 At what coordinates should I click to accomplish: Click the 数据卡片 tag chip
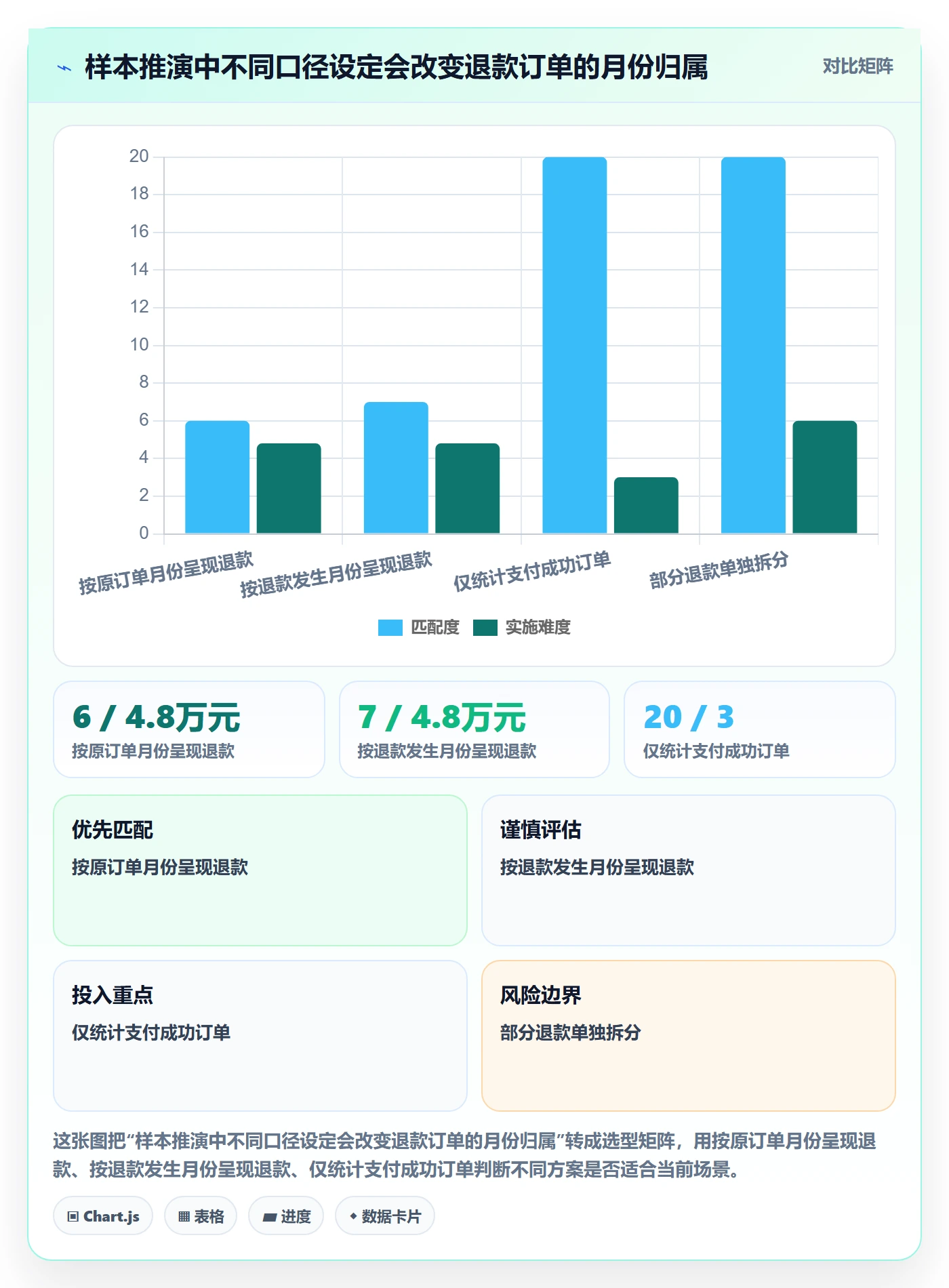point(385,1216)
